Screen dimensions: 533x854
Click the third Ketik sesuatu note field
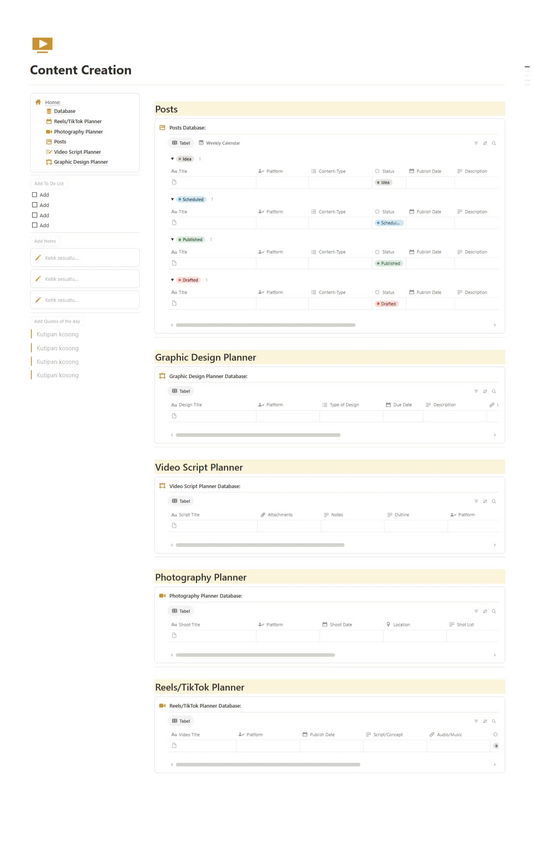[x=85, y=300]
